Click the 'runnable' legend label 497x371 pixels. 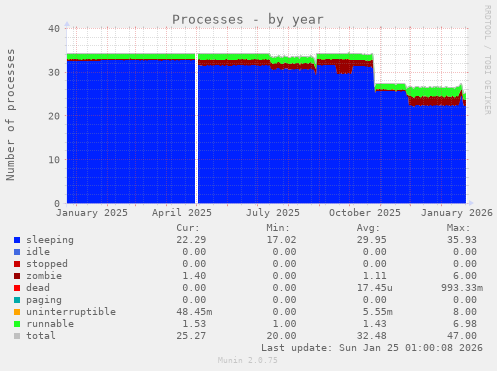50,324
